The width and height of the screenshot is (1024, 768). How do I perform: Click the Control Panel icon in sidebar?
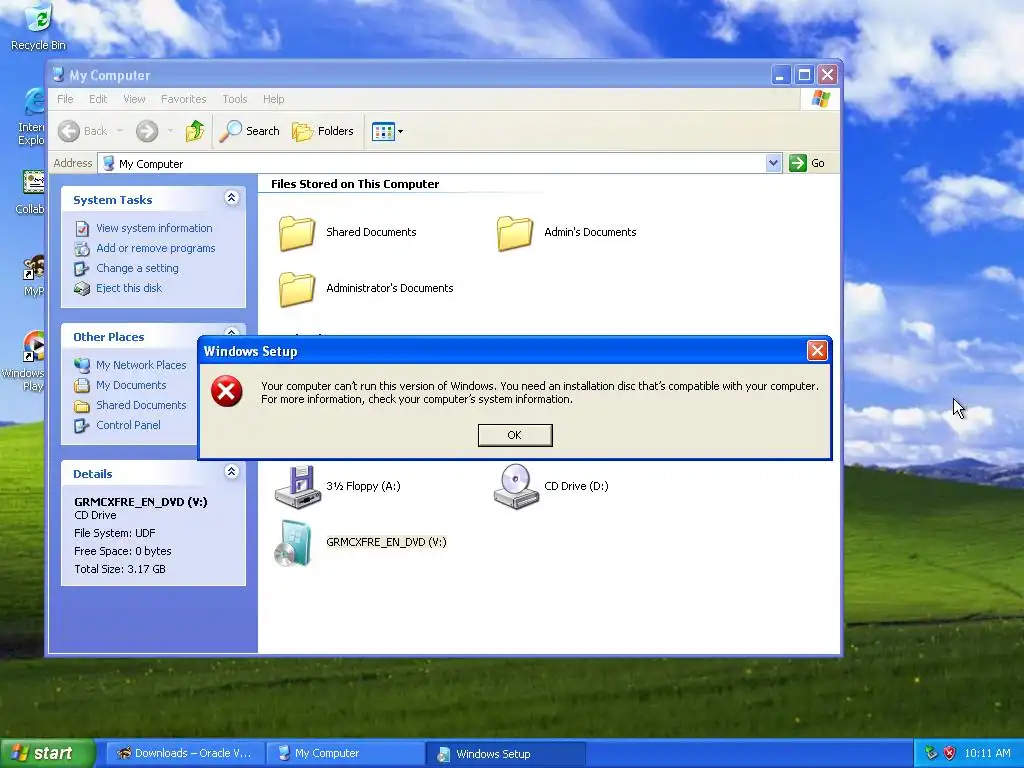point(82,426)
